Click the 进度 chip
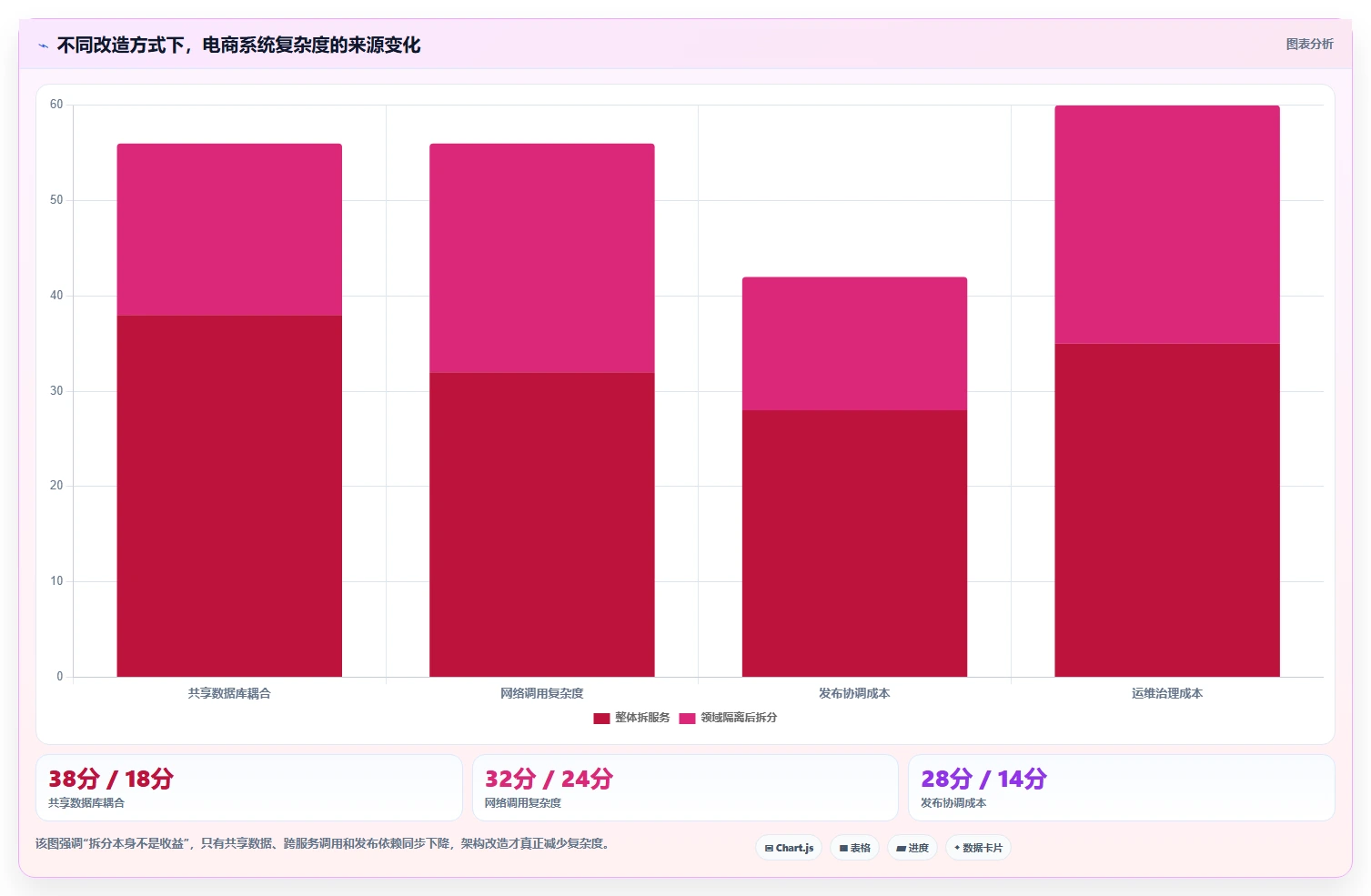The width and height of the screenshot is (1371, 896). tap(912, 848)
